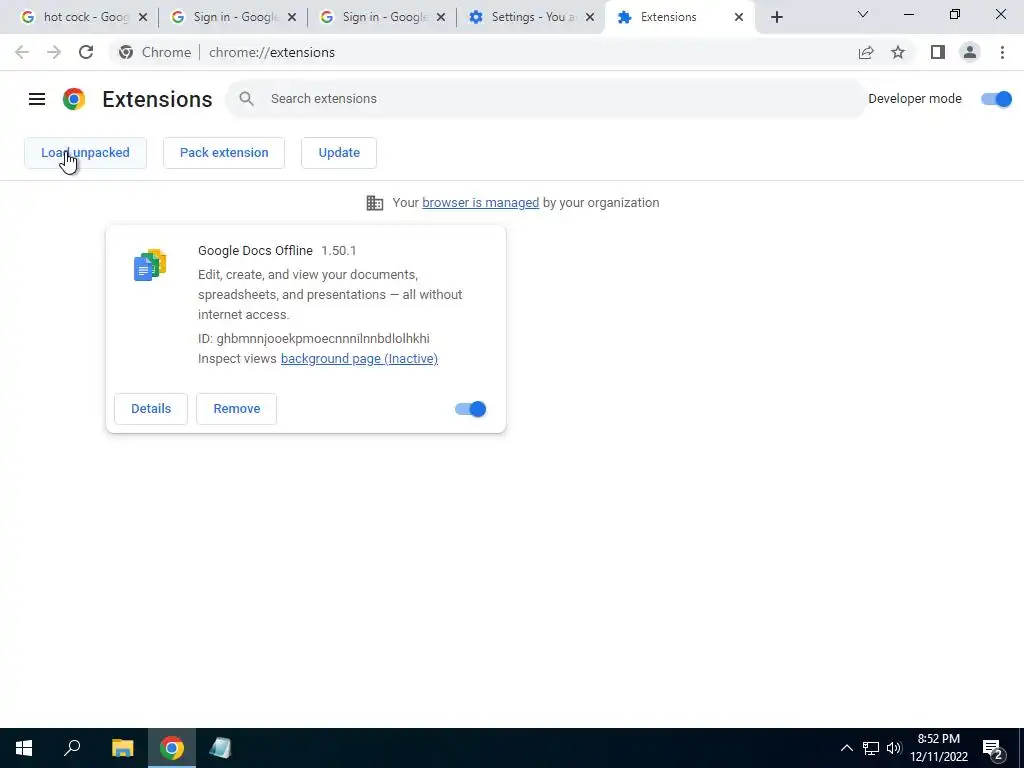Click the taskbar clock showing 8:52 PM
This screenshot has width=1024, height=768.
938,748
